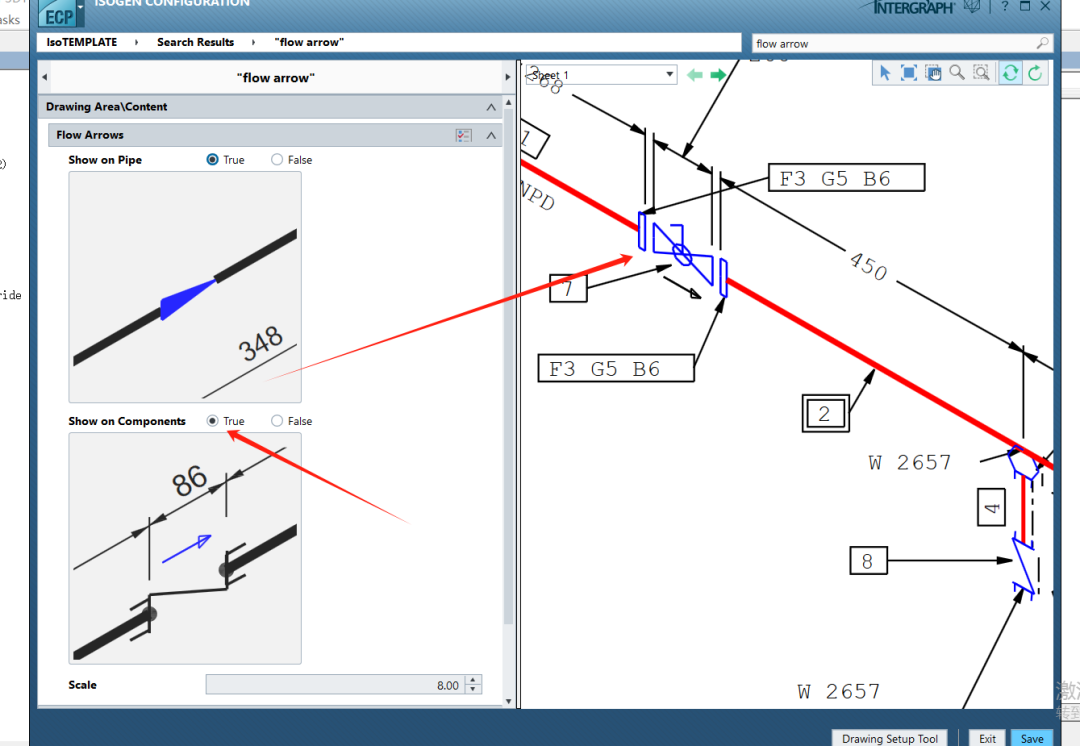Click the Intergraph logo

913,8
